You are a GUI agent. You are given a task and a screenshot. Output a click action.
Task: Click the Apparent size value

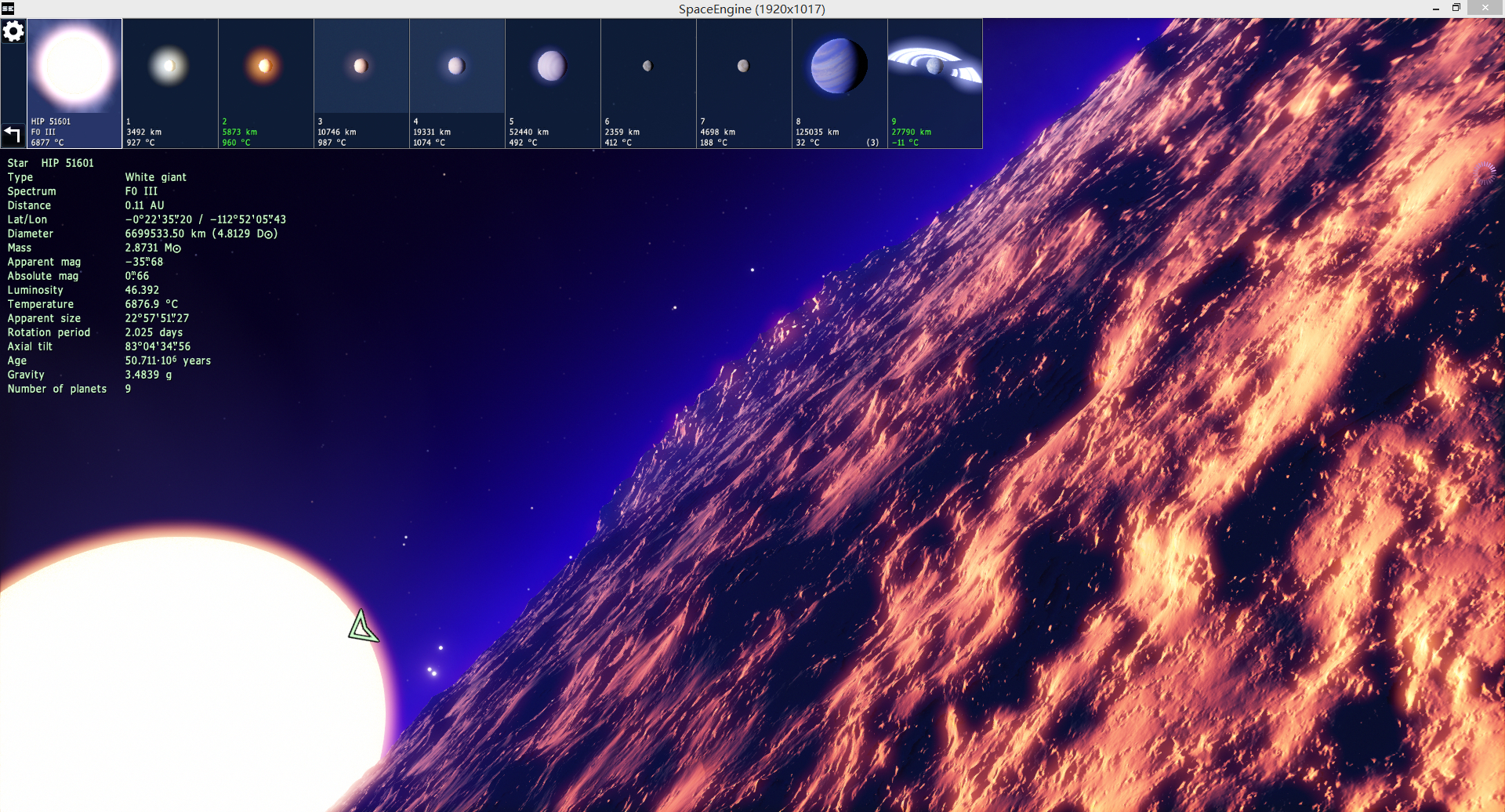[157, 318]
